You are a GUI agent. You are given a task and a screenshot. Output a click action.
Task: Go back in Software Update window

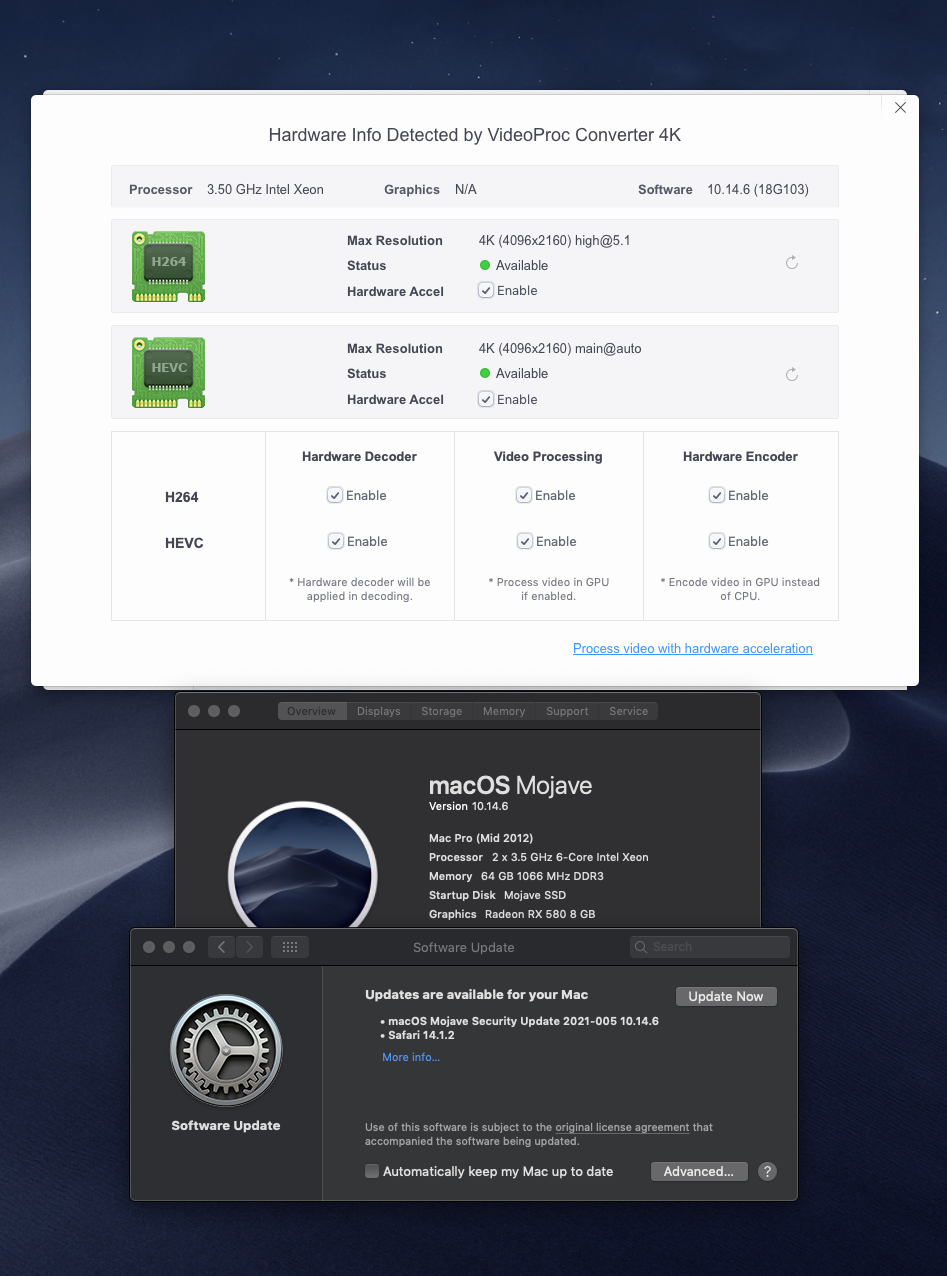pyautogui.click(x=222, y=947)
